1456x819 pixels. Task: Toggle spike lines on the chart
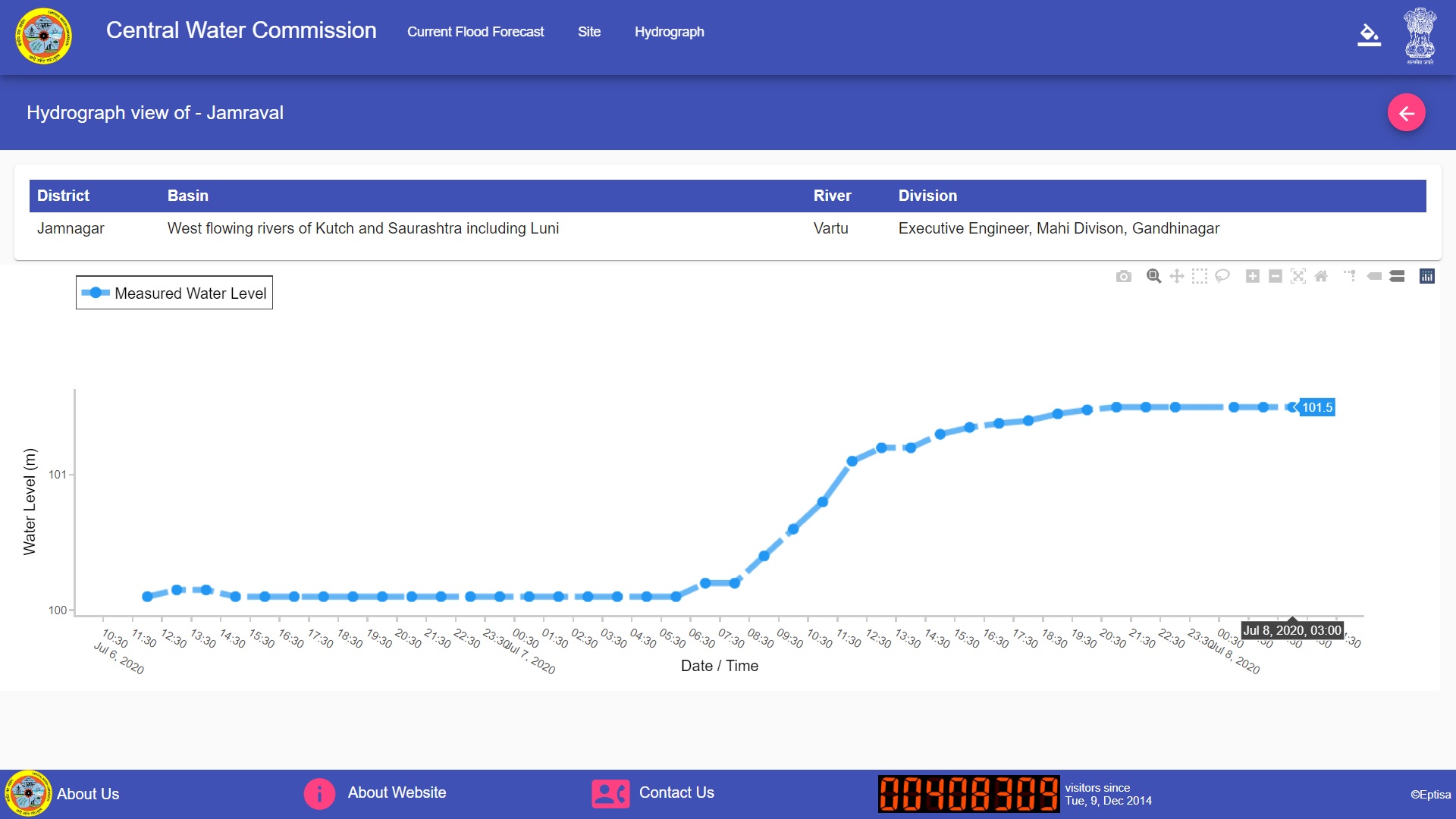point(1350,277)
